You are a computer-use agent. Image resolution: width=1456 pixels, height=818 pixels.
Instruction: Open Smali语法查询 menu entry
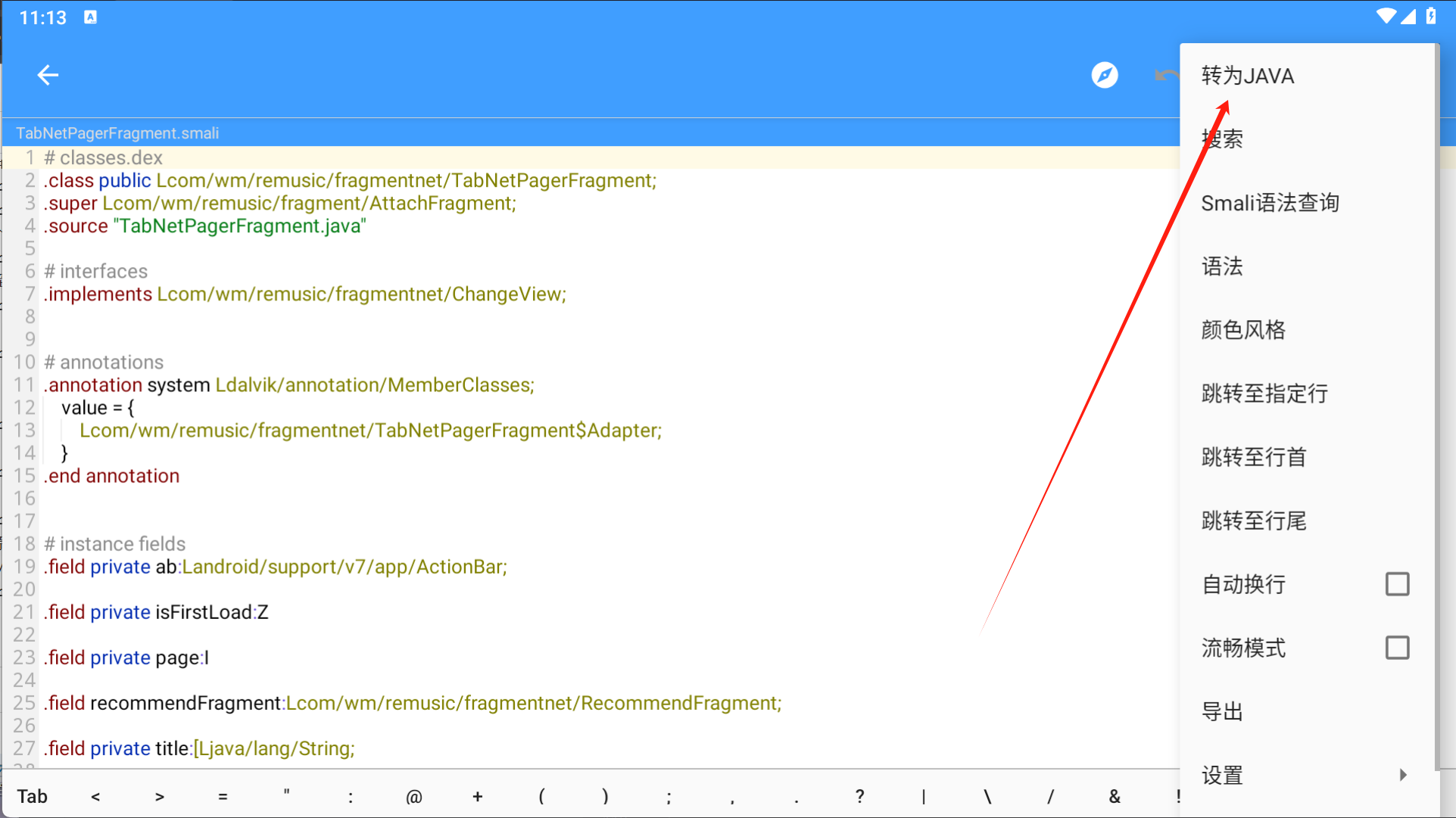(1270, 203)
